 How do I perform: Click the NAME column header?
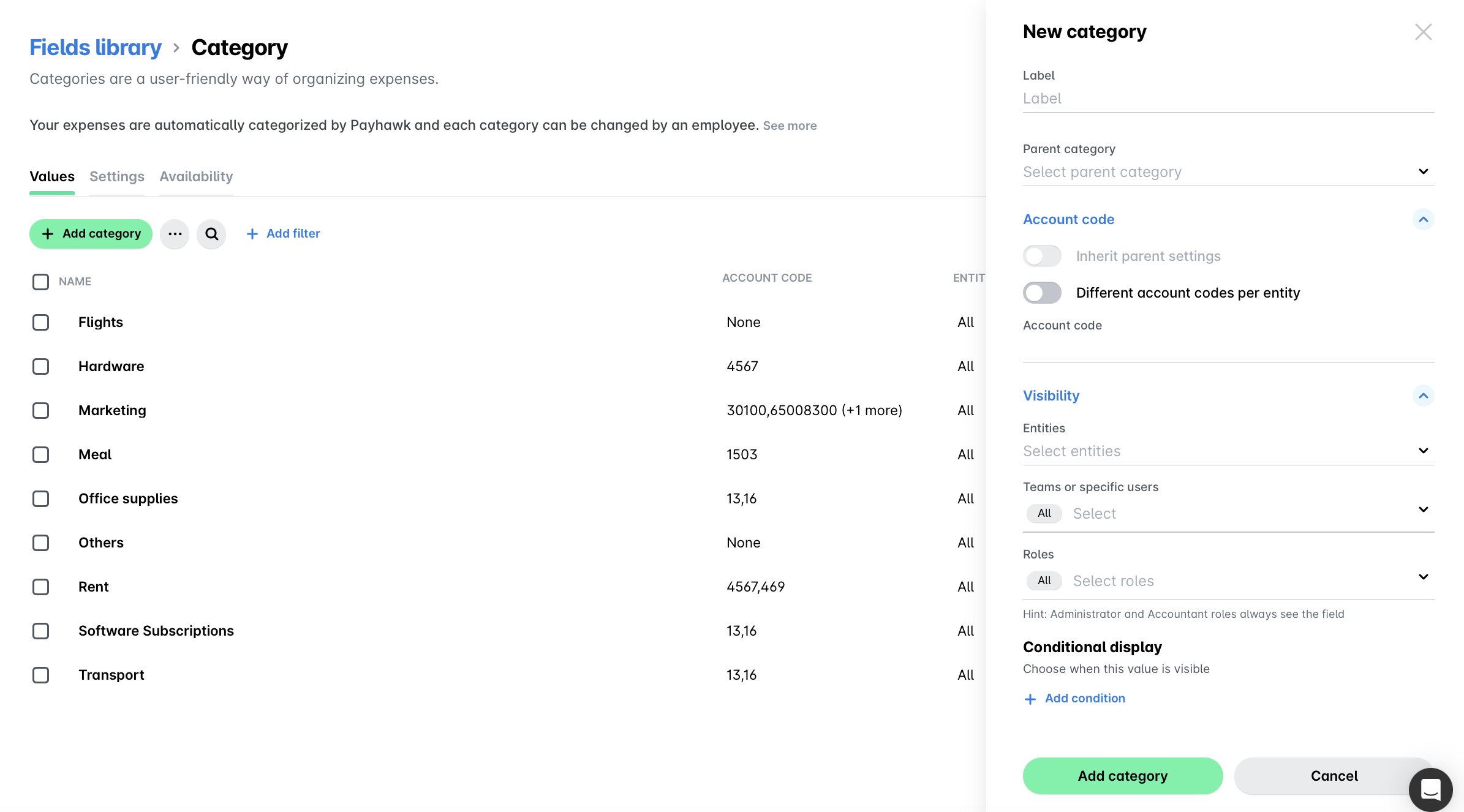pyautogui.click(x=75, y=282)
